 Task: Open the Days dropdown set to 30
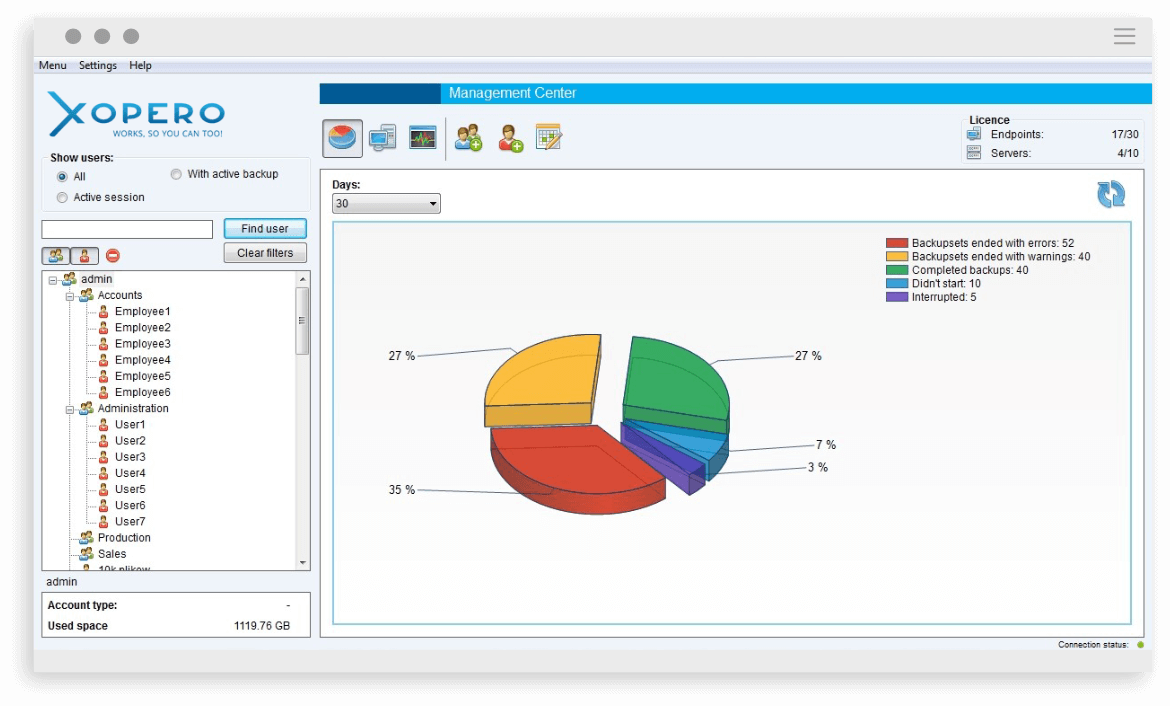386,204
